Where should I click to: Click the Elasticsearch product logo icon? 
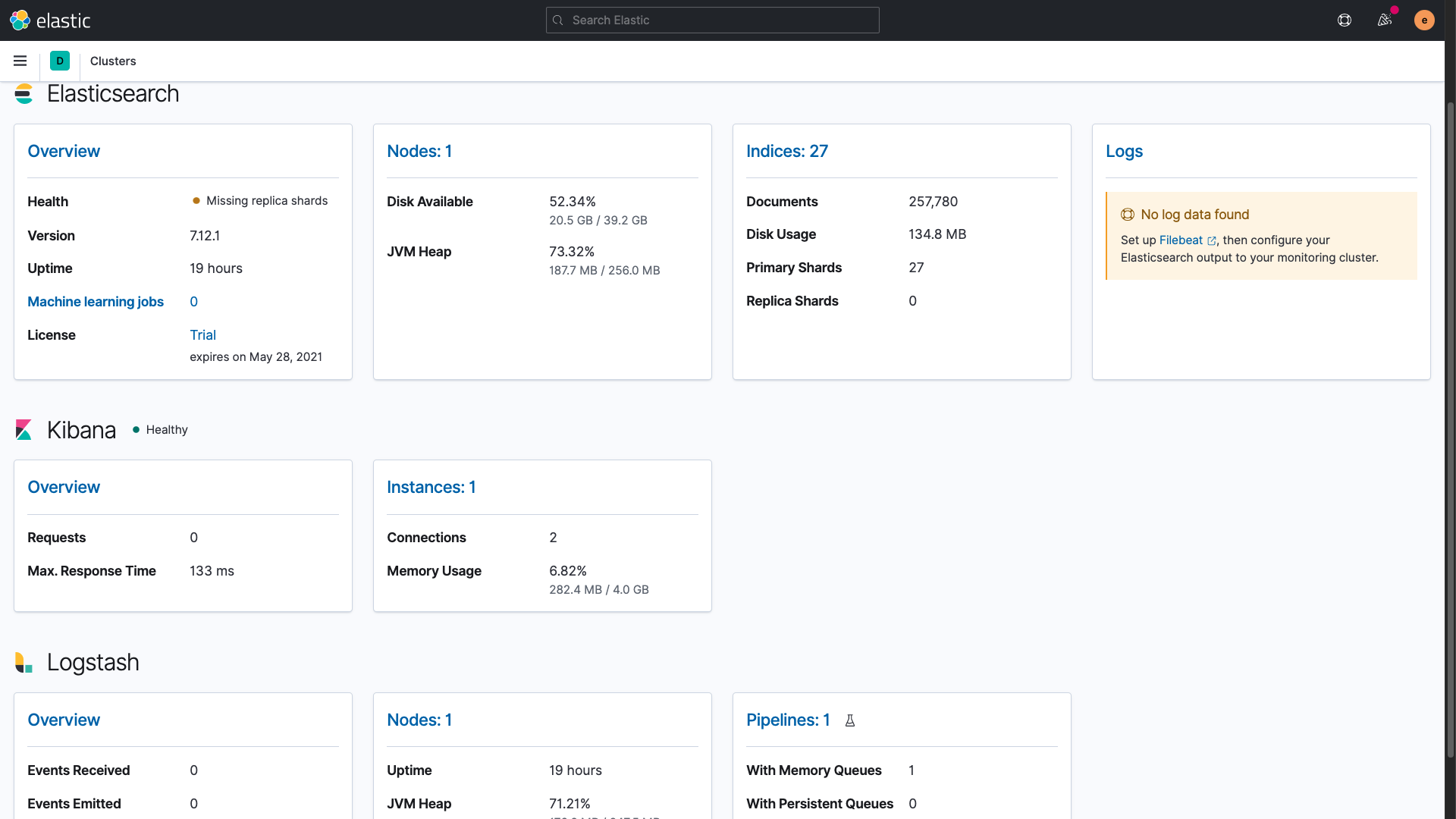[x=24, y=93]
